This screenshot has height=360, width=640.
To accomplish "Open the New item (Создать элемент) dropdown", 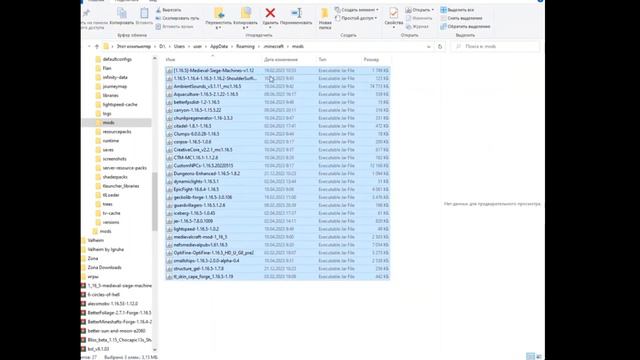I will click(x=357, y=10).
